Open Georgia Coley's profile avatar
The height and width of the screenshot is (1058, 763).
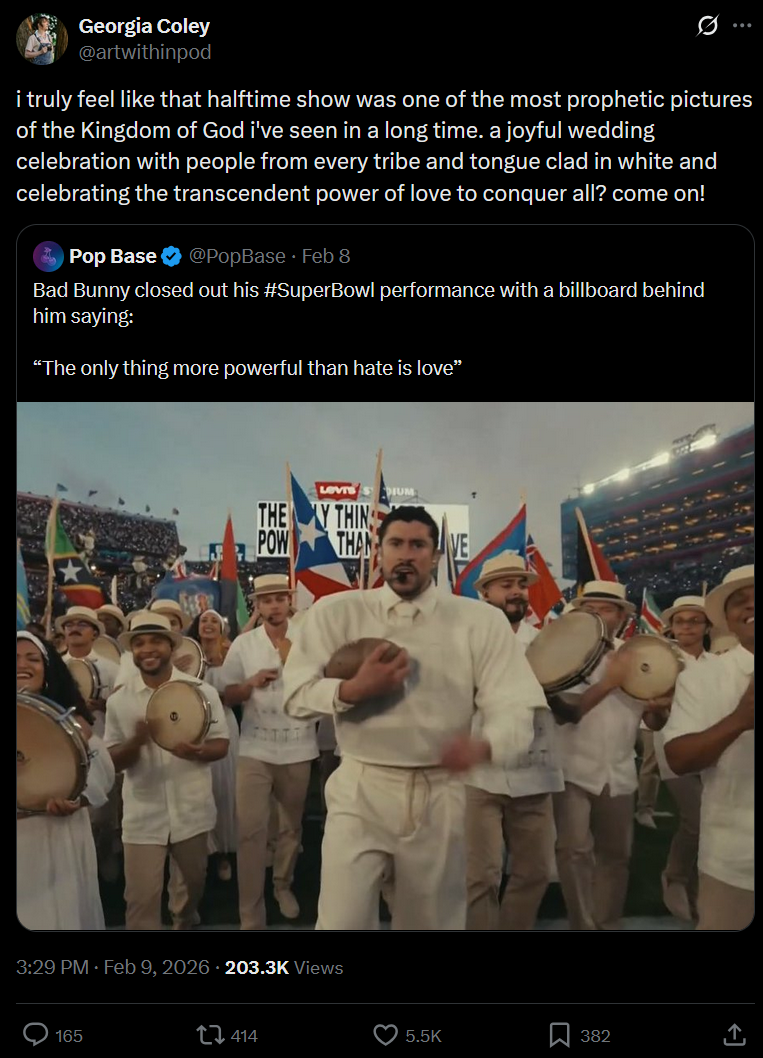click(42, 39)
